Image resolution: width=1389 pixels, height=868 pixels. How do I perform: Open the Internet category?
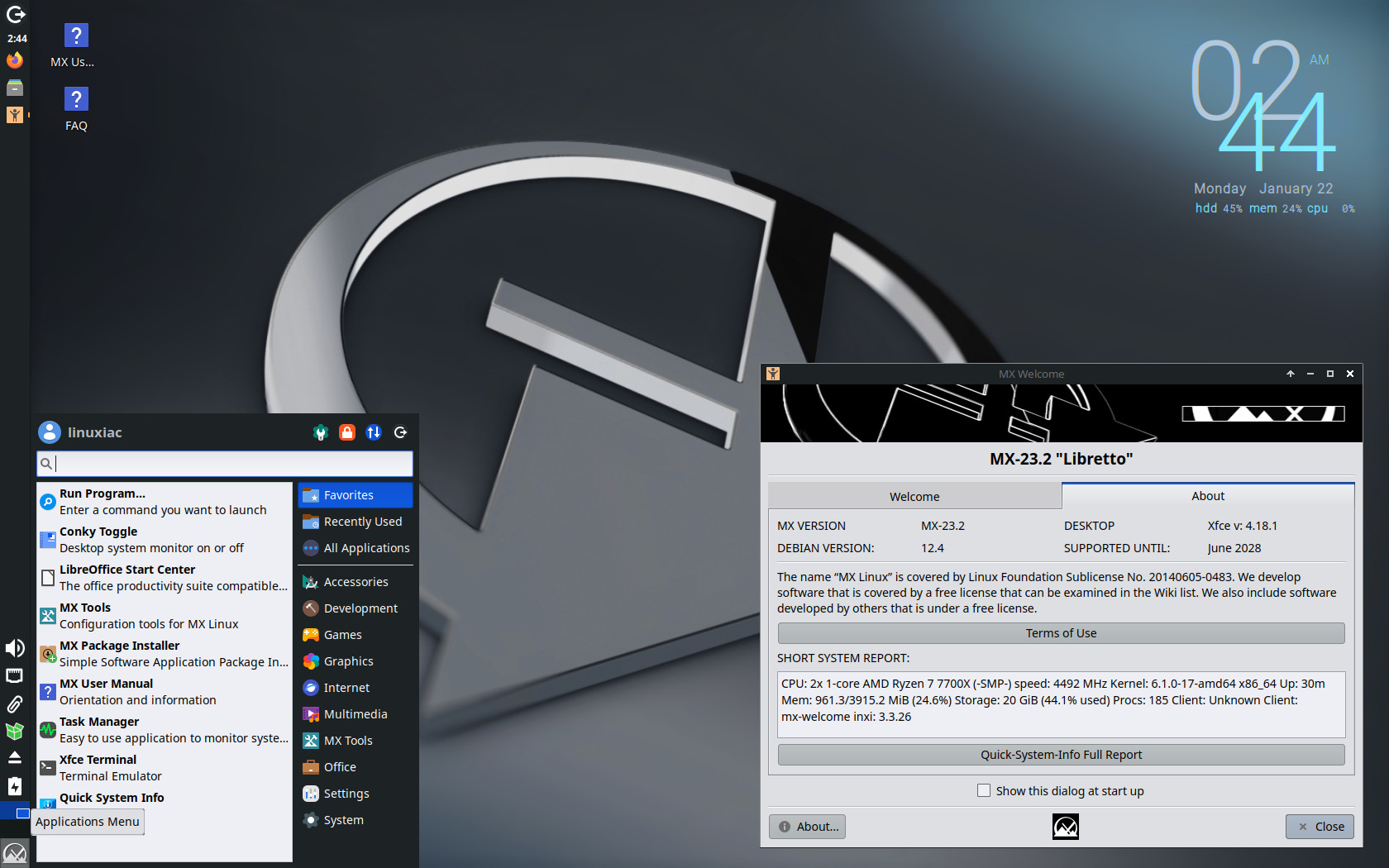point(356,688)
